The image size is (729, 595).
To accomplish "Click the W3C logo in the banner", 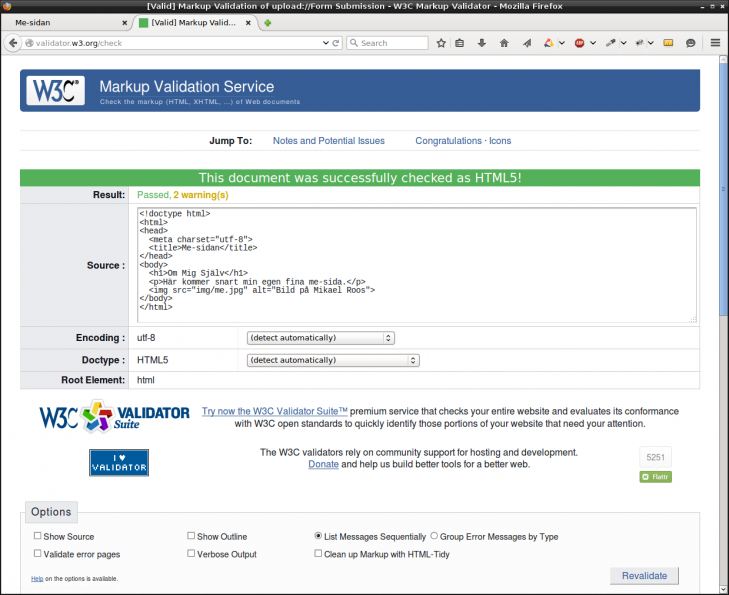I will [x=56, y=90].
